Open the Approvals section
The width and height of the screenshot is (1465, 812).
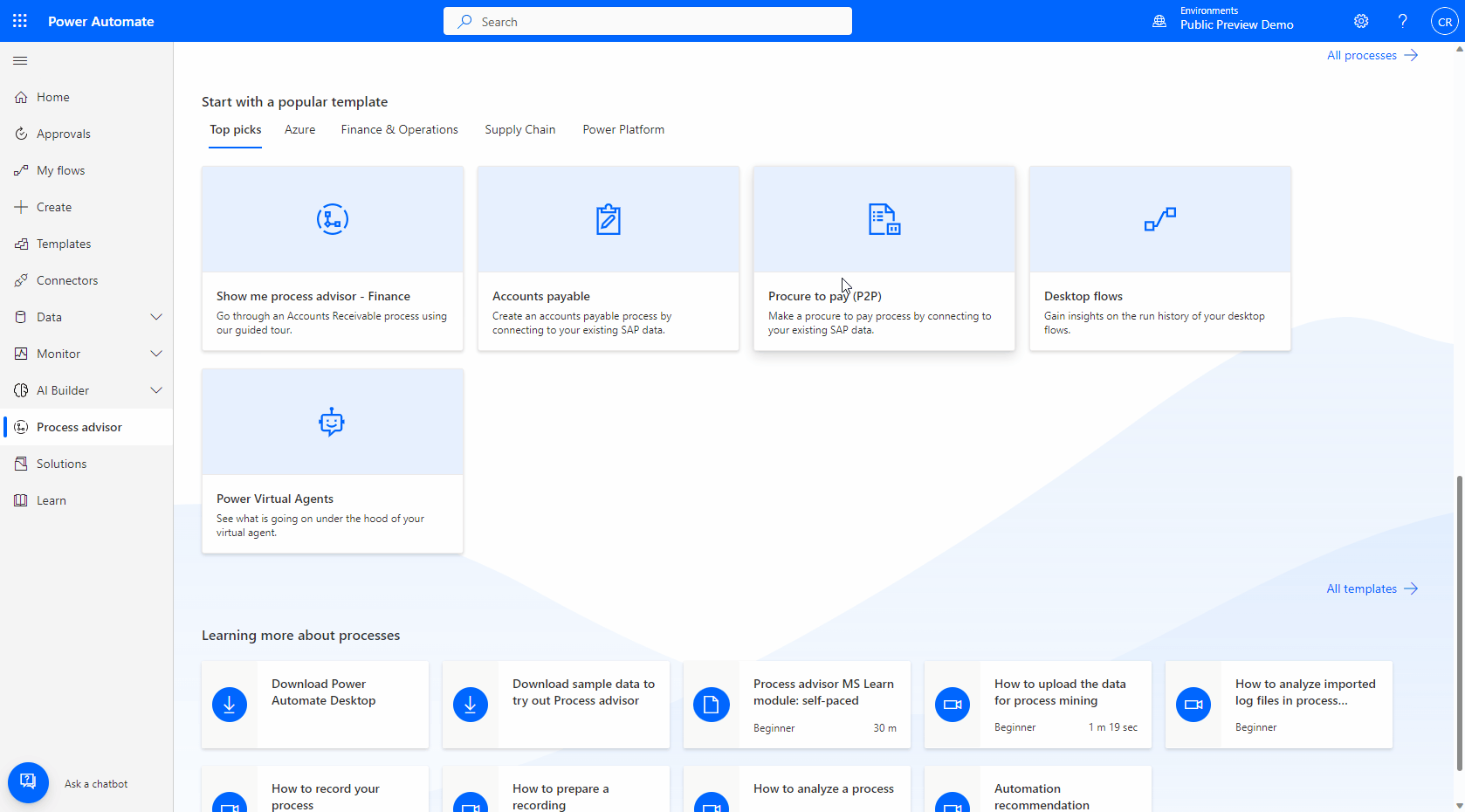pos(63,133)
